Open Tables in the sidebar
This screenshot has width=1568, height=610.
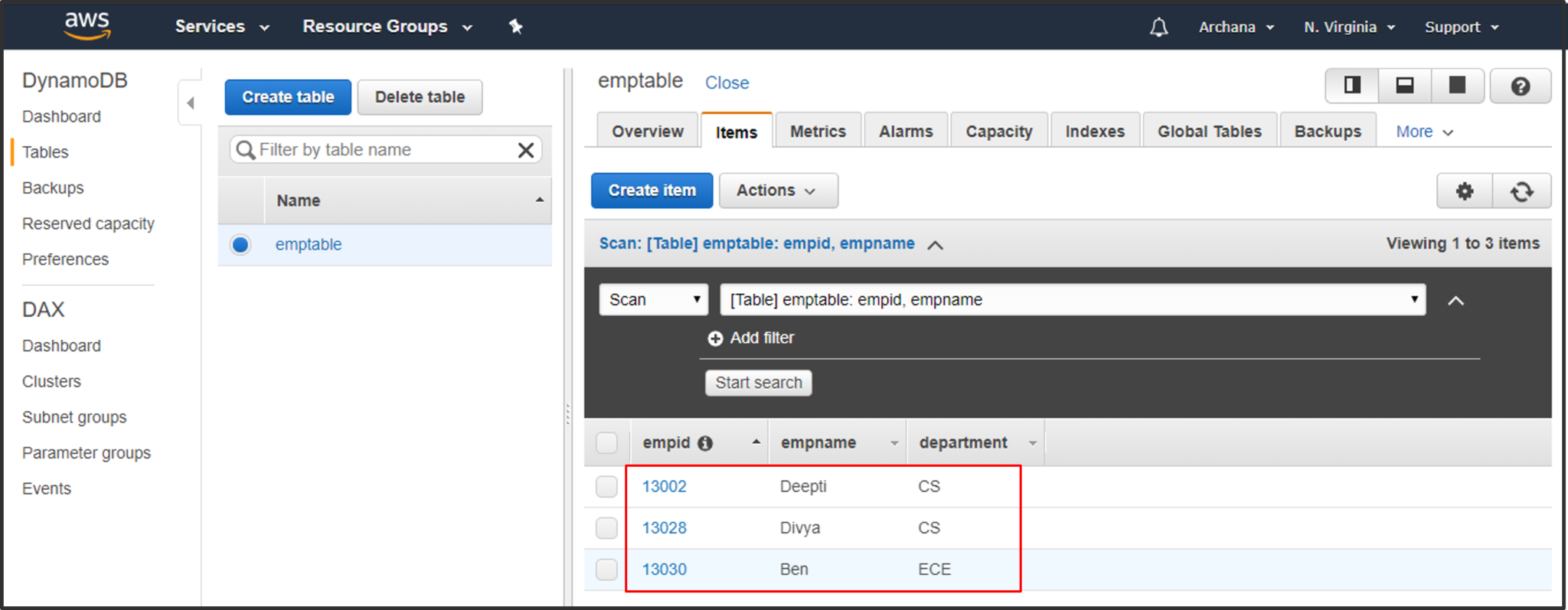tap(45, 152)
